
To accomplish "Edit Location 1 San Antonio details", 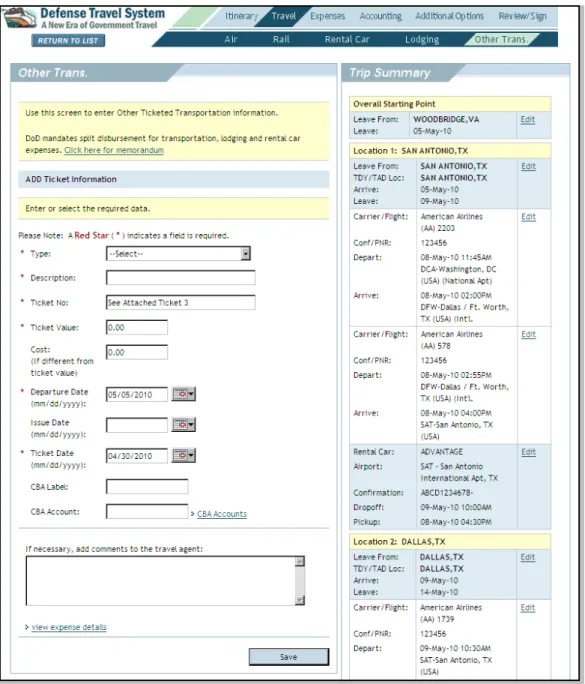I will (528, 166).
